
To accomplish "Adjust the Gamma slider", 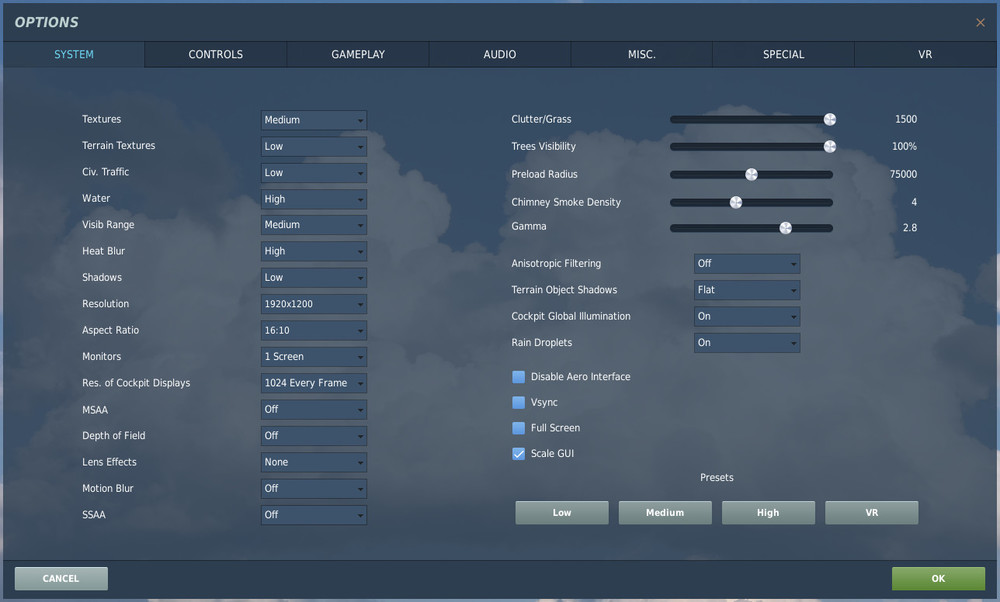I will pyautogui.click(x=786, y=227).
